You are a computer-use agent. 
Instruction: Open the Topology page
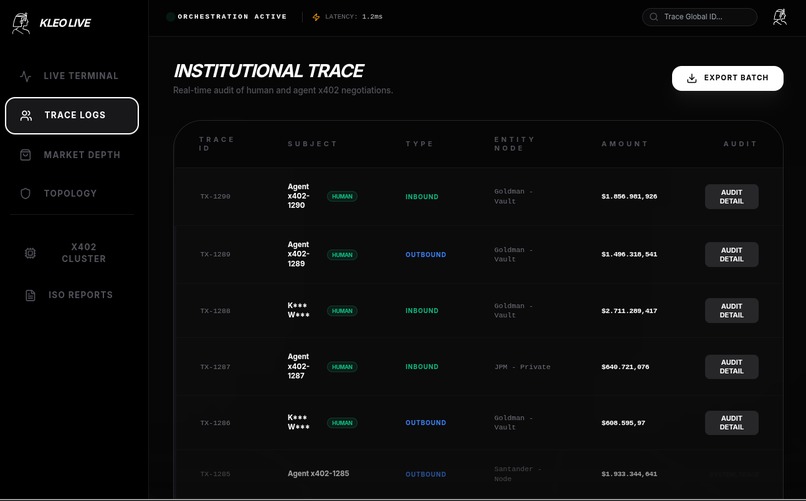(72, 193)
